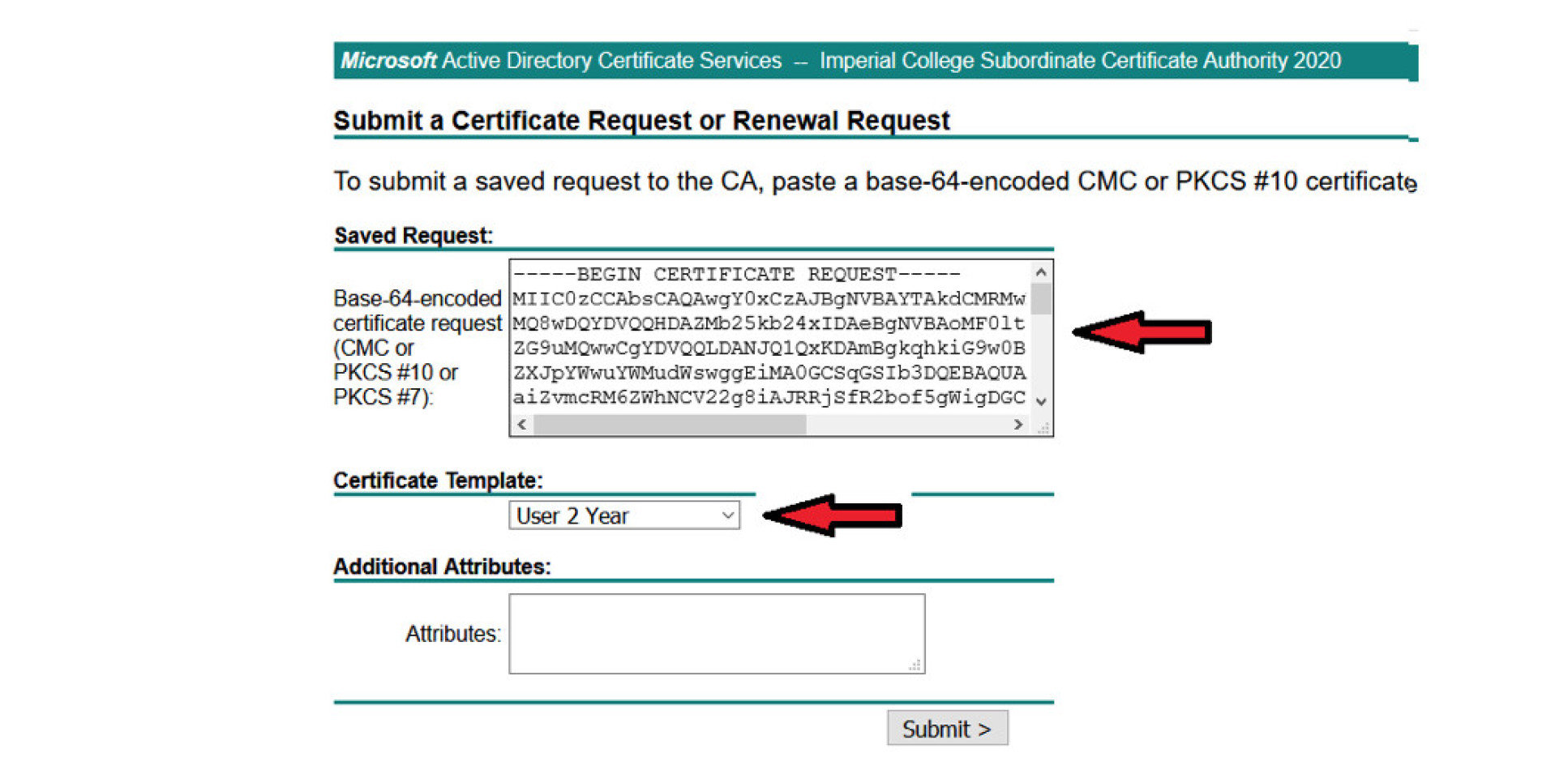Click the Imperial College Subordinate Certificate Authority 2020 text

tap(1080, 61)
